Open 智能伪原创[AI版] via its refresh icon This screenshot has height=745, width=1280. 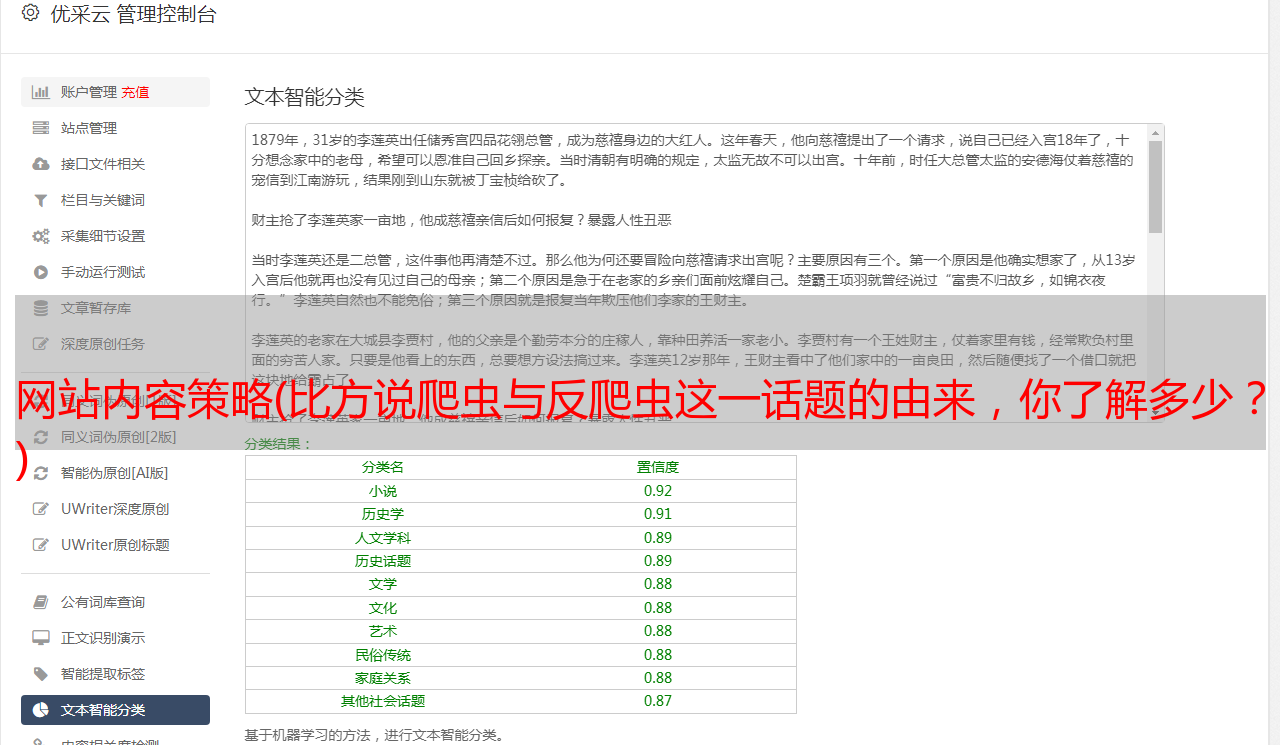(41, 473)
